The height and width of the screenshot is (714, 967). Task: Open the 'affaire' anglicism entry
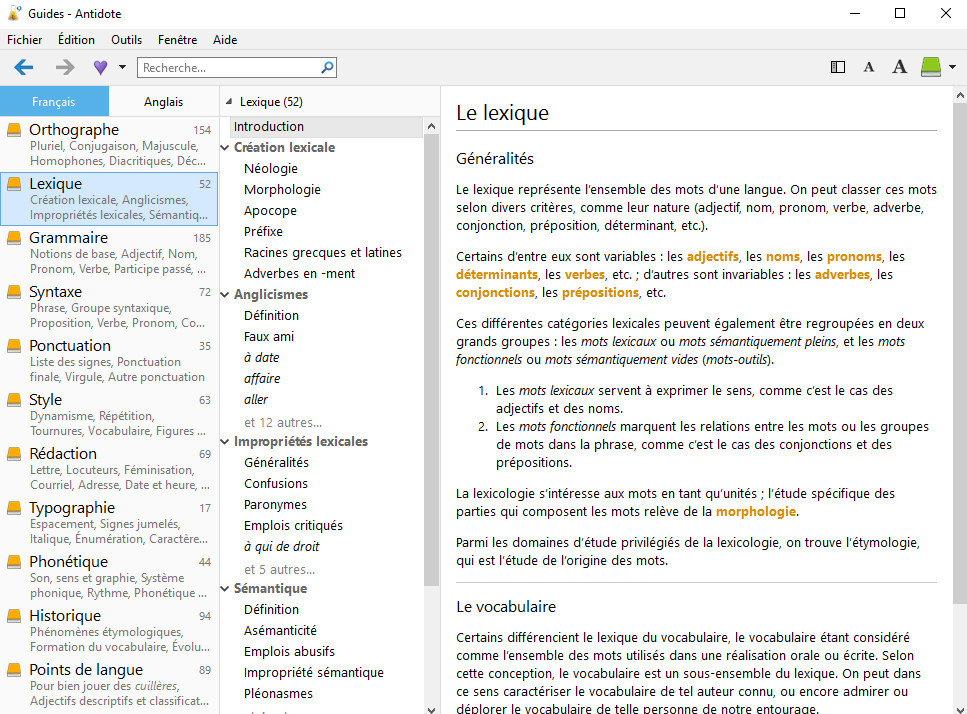click(262, 378)
